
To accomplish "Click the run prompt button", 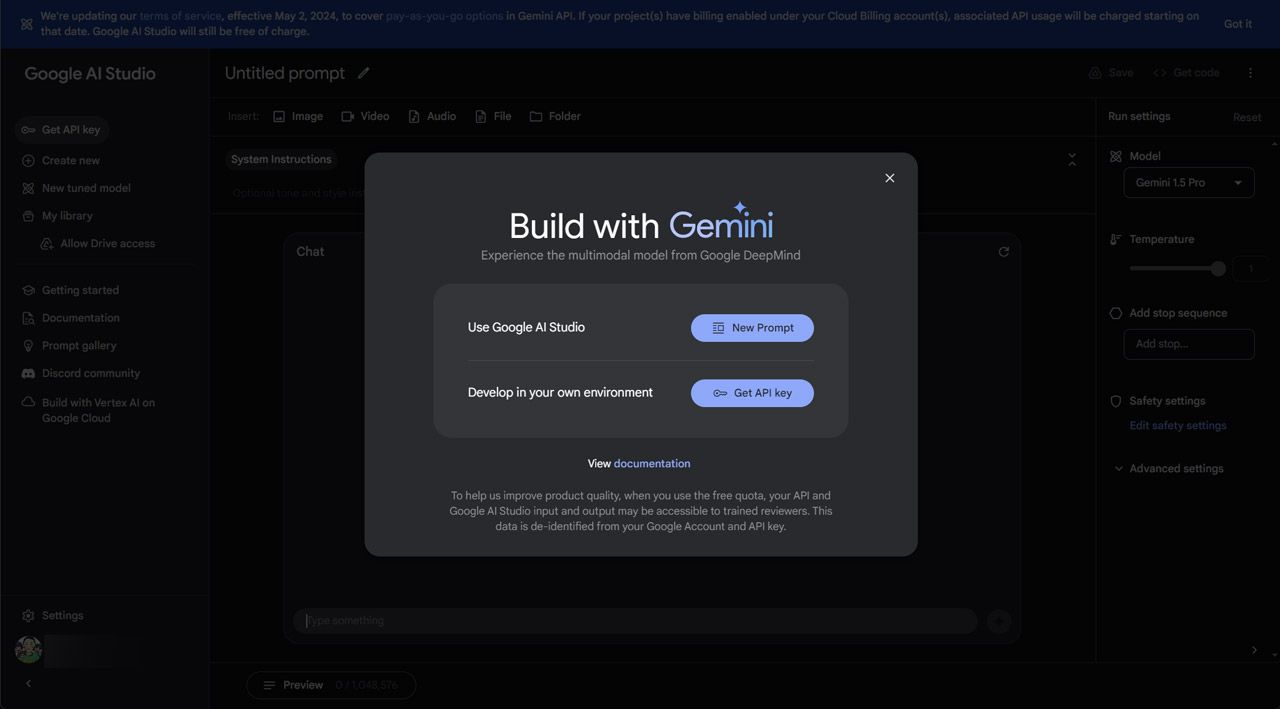I will click(x=999, y=621).
